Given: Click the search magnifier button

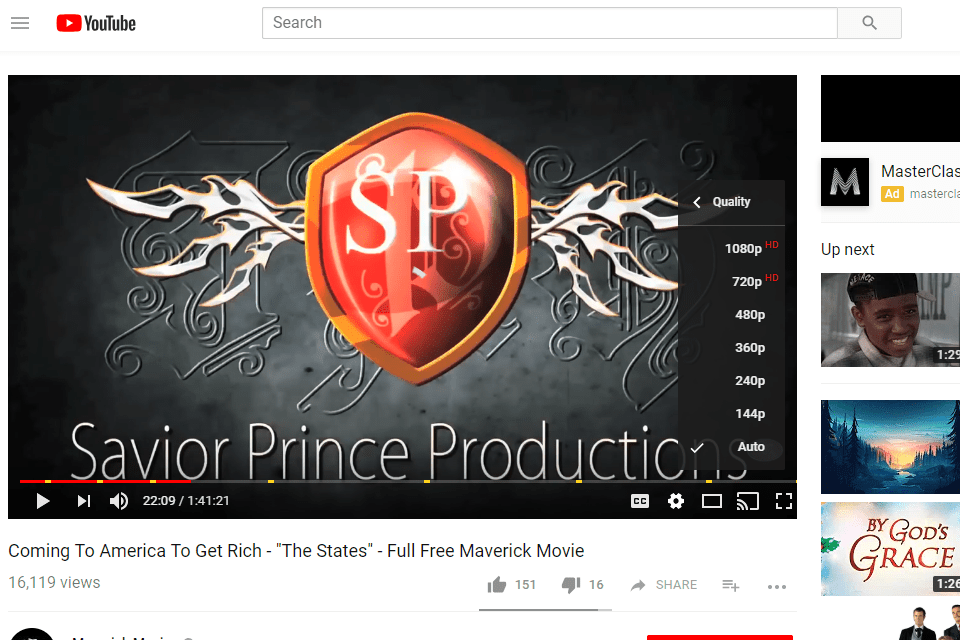Looking at the screenshot, I should coord(869,23).
